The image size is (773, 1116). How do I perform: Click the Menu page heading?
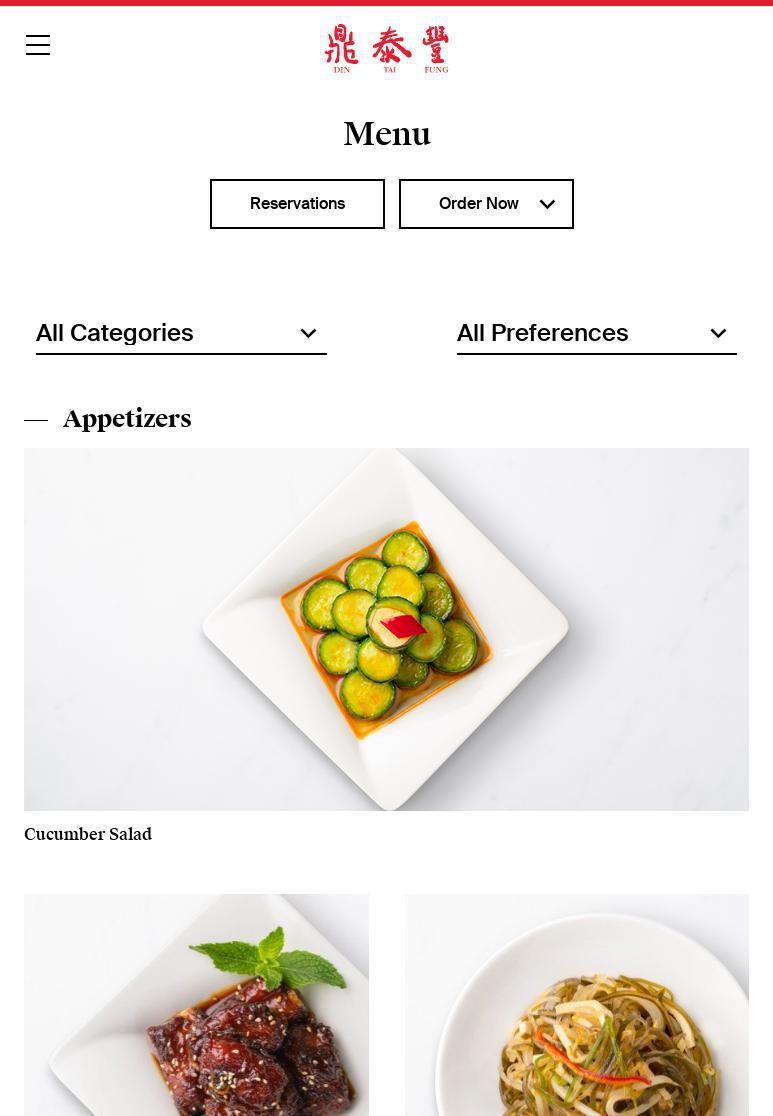pyautogui.click(x=387, y=134)
